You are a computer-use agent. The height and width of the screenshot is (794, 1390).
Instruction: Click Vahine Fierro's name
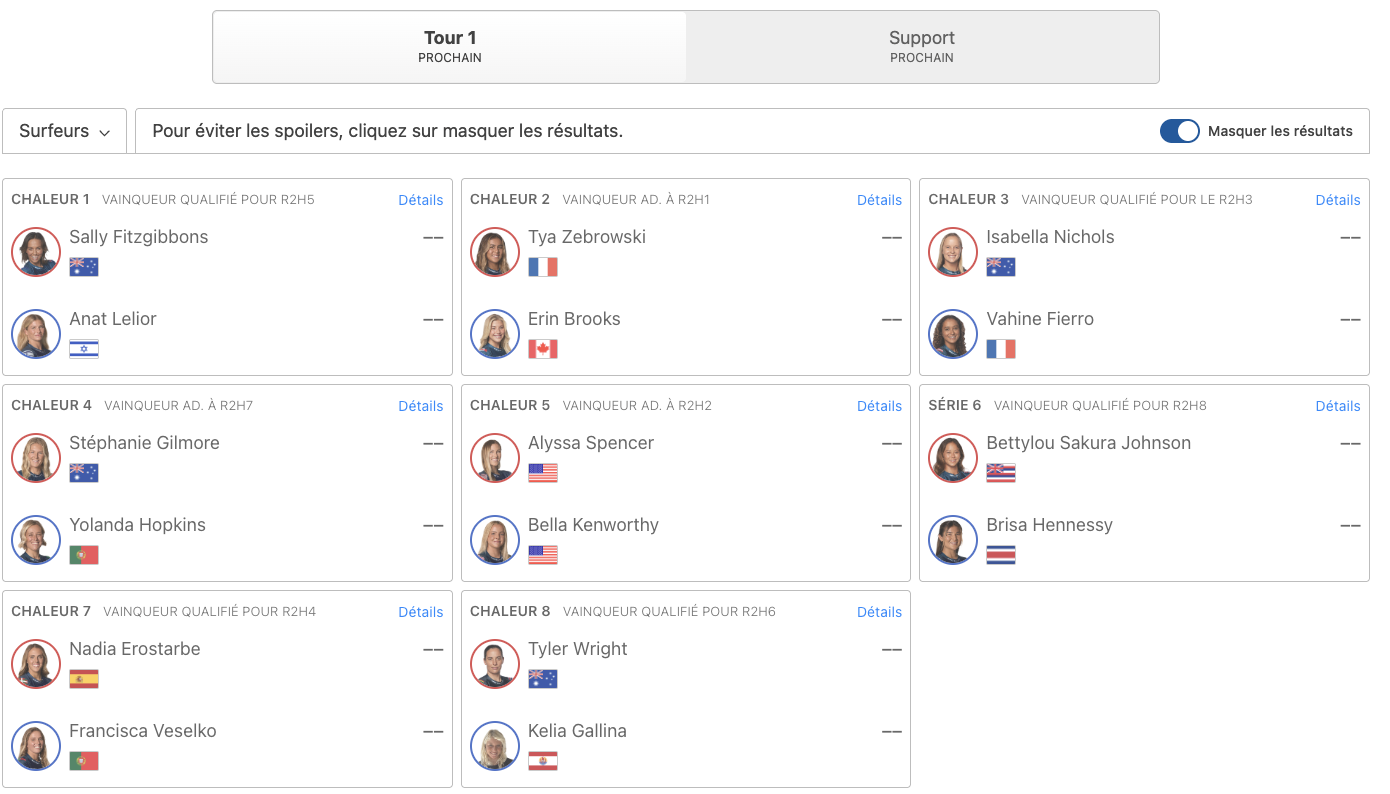pyautogui.click(x=1040, y=319)
